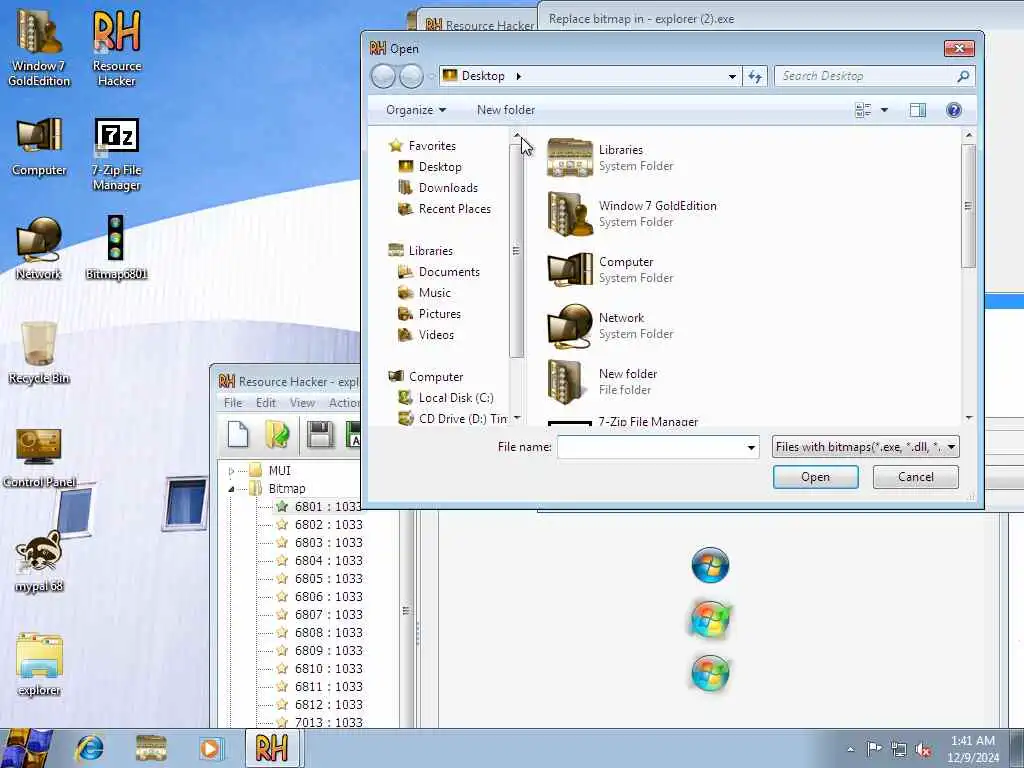Viewport: 1024px width, 768px height.
Task: Click New folder in dialog toolbar
Action: pos(505,110)
